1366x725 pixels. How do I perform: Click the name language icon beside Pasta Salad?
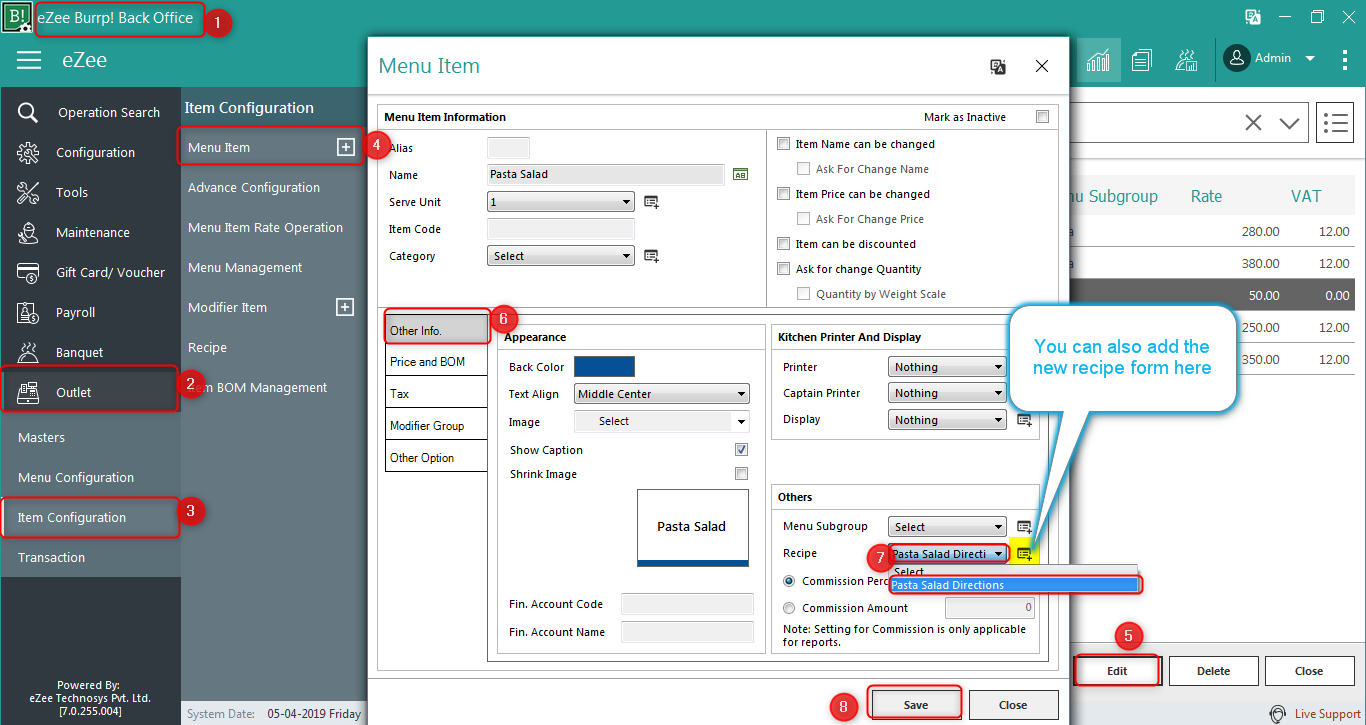pos(740,174)
